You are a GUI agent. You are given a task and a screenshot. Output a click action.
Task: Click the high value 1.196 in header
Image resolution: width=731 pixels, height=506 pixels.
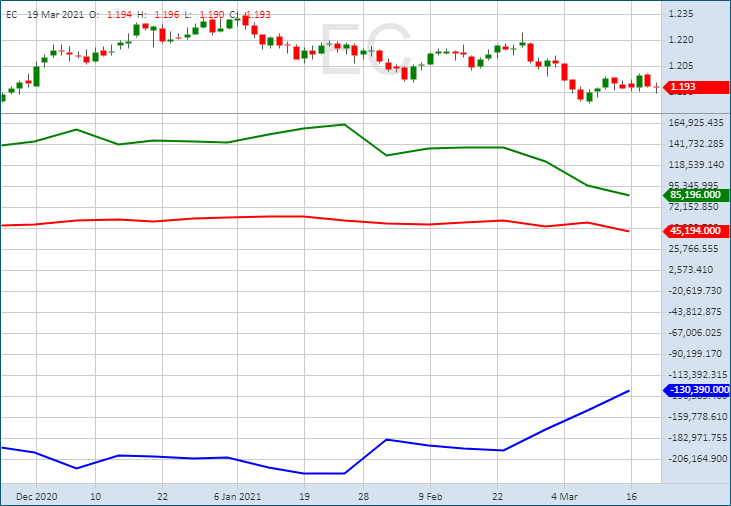point(166,14)
